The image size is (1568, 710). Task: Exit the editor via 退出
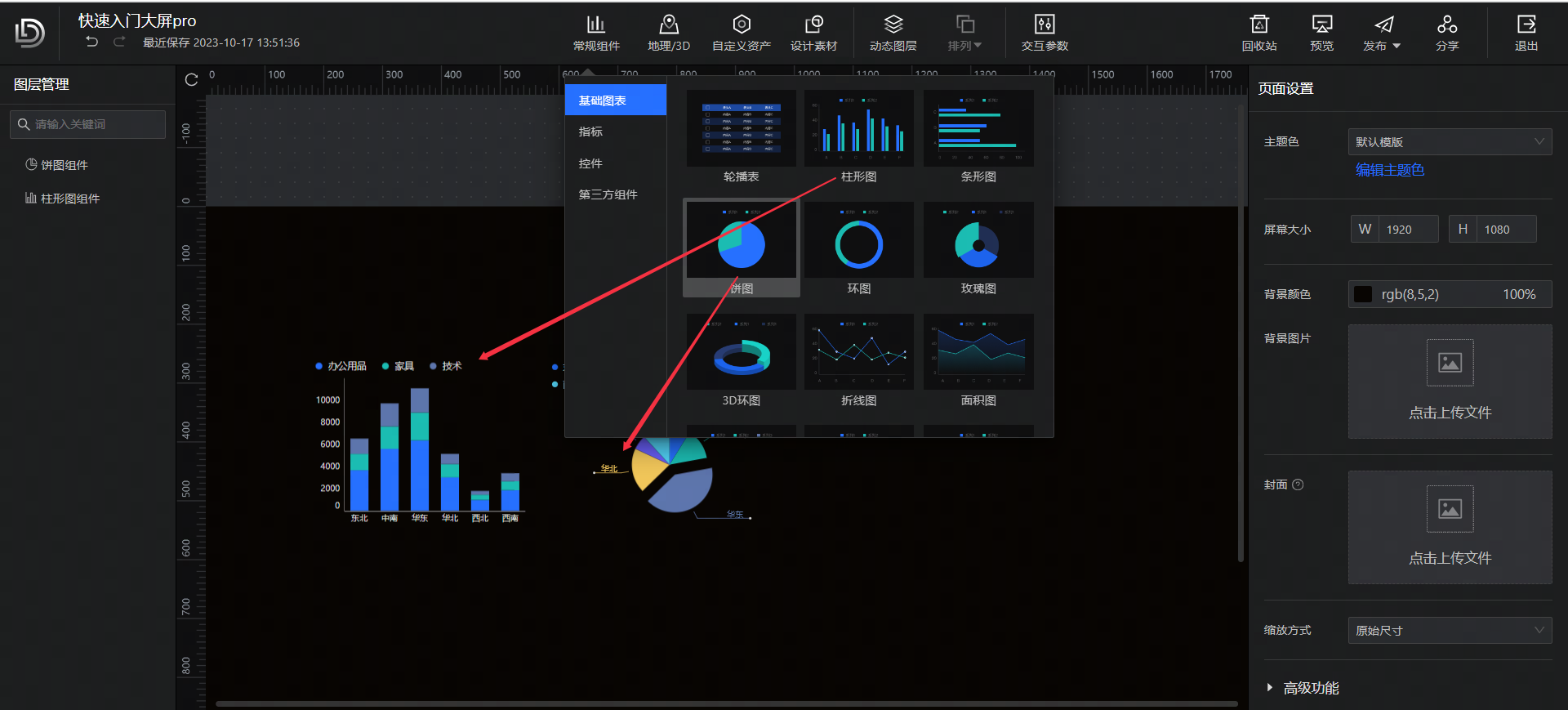(1526, 33)
